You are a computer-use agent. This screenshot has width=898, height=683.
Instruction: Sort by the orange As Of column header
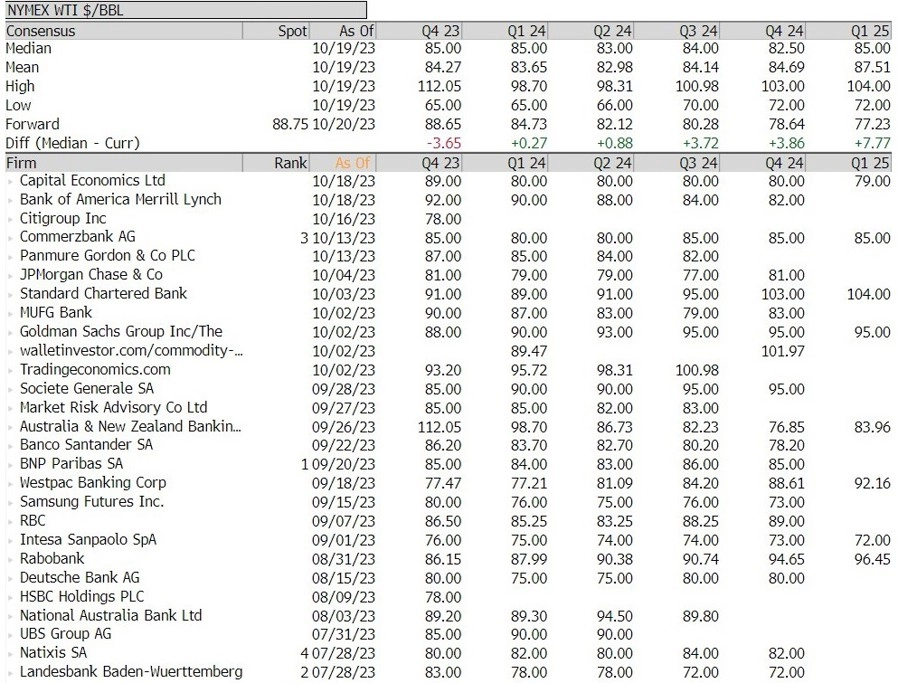pos(353,163)
